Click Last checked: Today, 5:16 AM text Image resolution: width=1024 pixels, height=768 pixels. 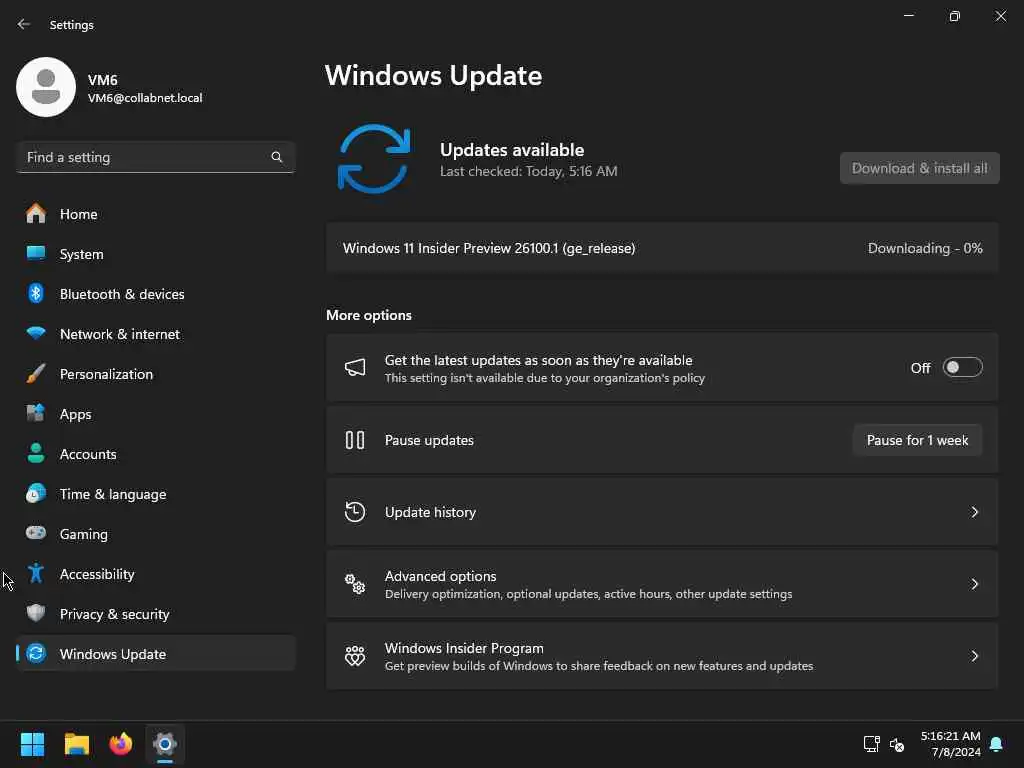point(528,171)
